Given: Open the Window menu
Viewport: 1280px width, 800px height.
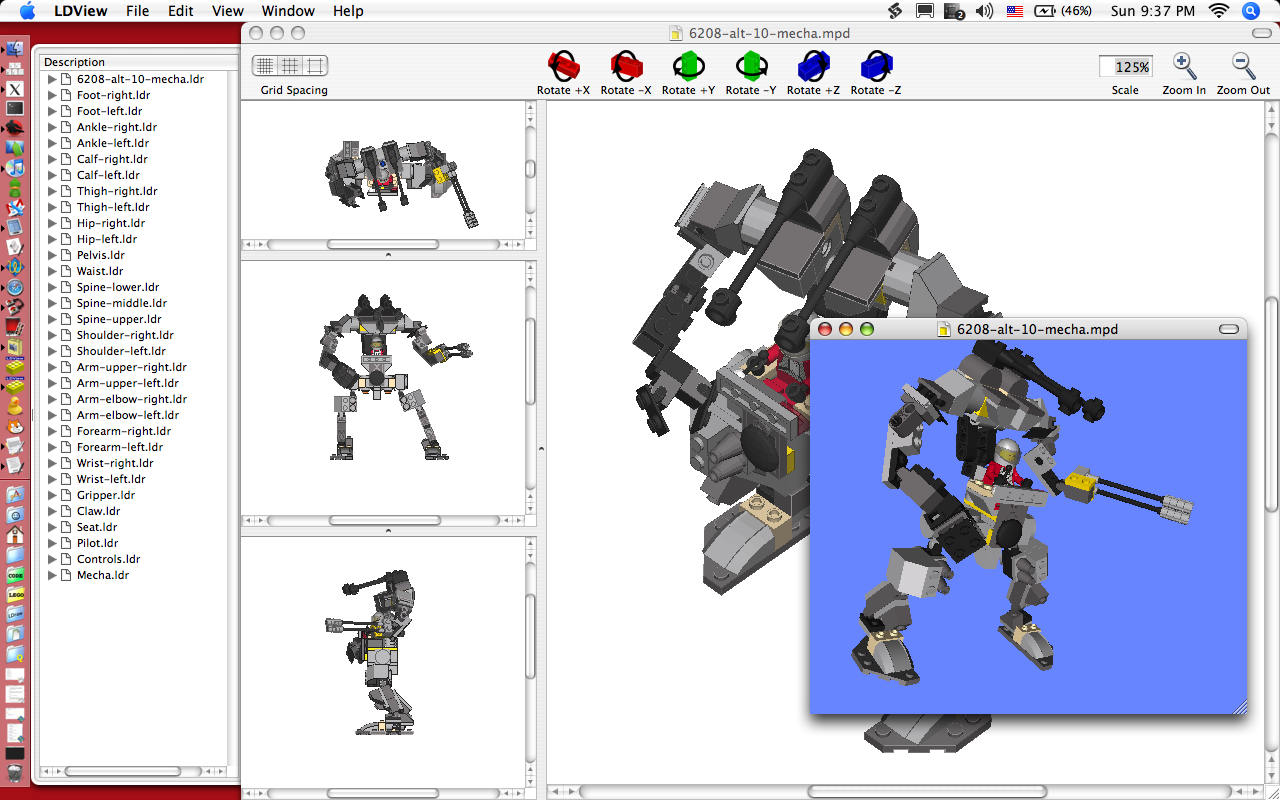Looking at the screenshot, I should pyautogui.click(x=287, y=11).
